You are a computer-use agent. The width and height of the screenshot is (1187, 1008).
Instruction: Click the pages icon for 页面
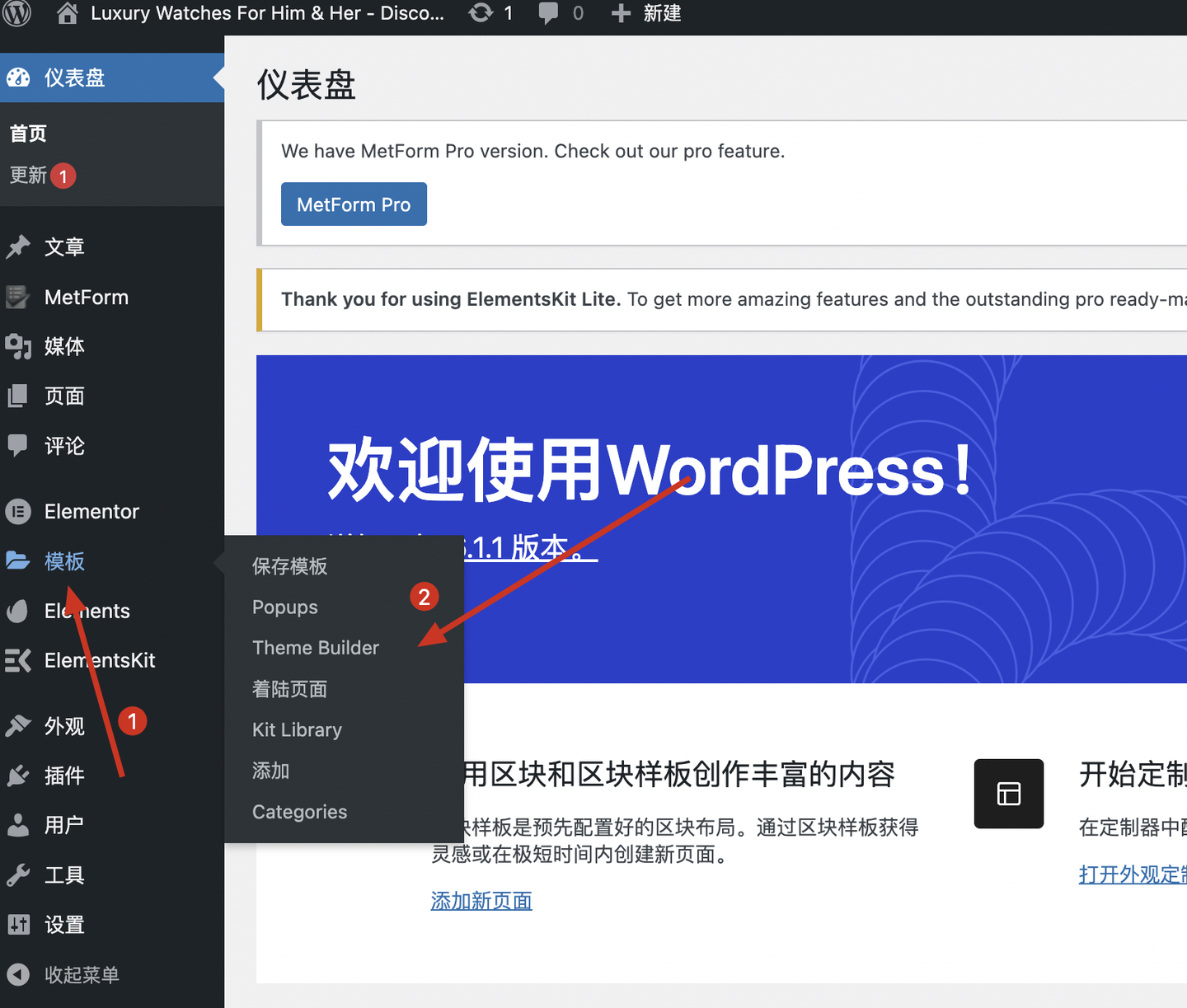pos(18,396)
